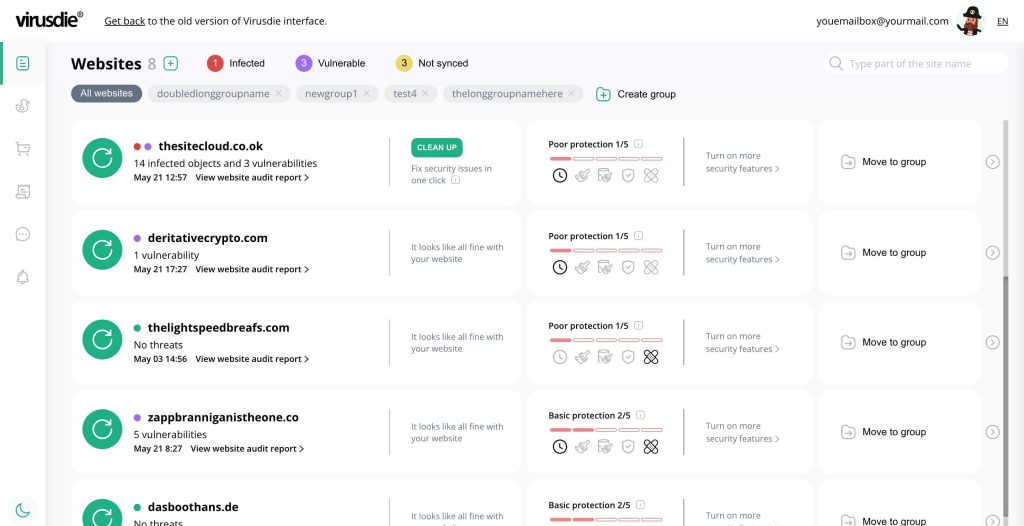Toggle auto cleanup brush for zappbranniganistheone.co
Screen dimensions: 1024x526
point(583,446)
